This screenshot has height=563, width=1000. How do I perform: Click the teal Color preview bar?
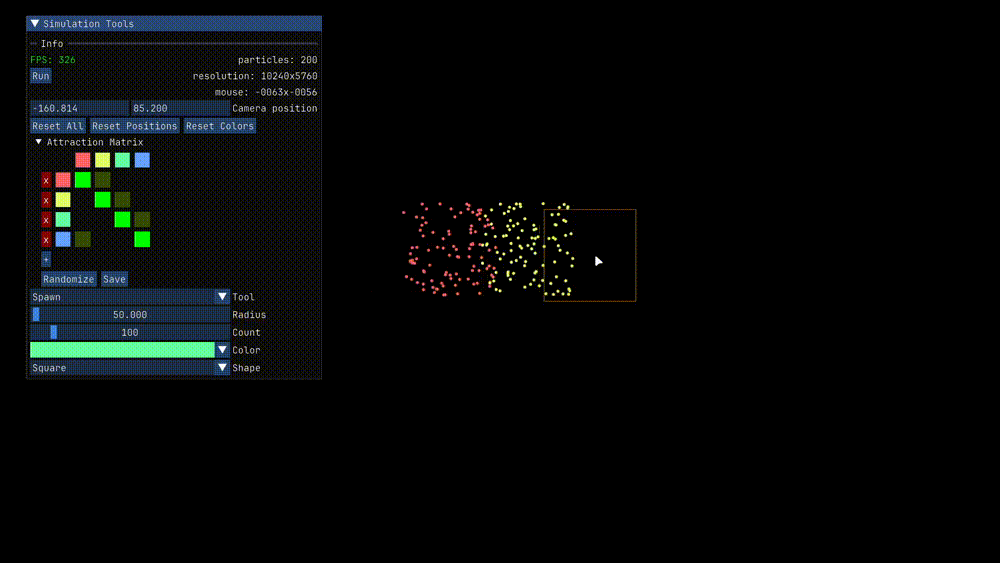[x=122, y=350]
